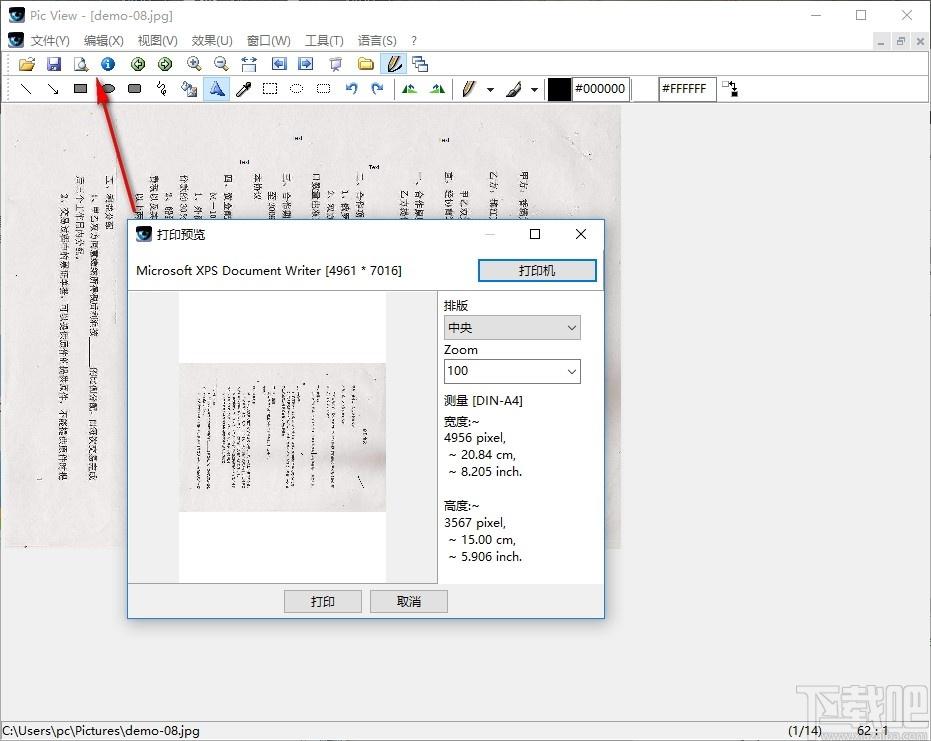Expand the Pen tool dropdown arrow
This screenshot has width=931, height=741.
click(490, 90)
